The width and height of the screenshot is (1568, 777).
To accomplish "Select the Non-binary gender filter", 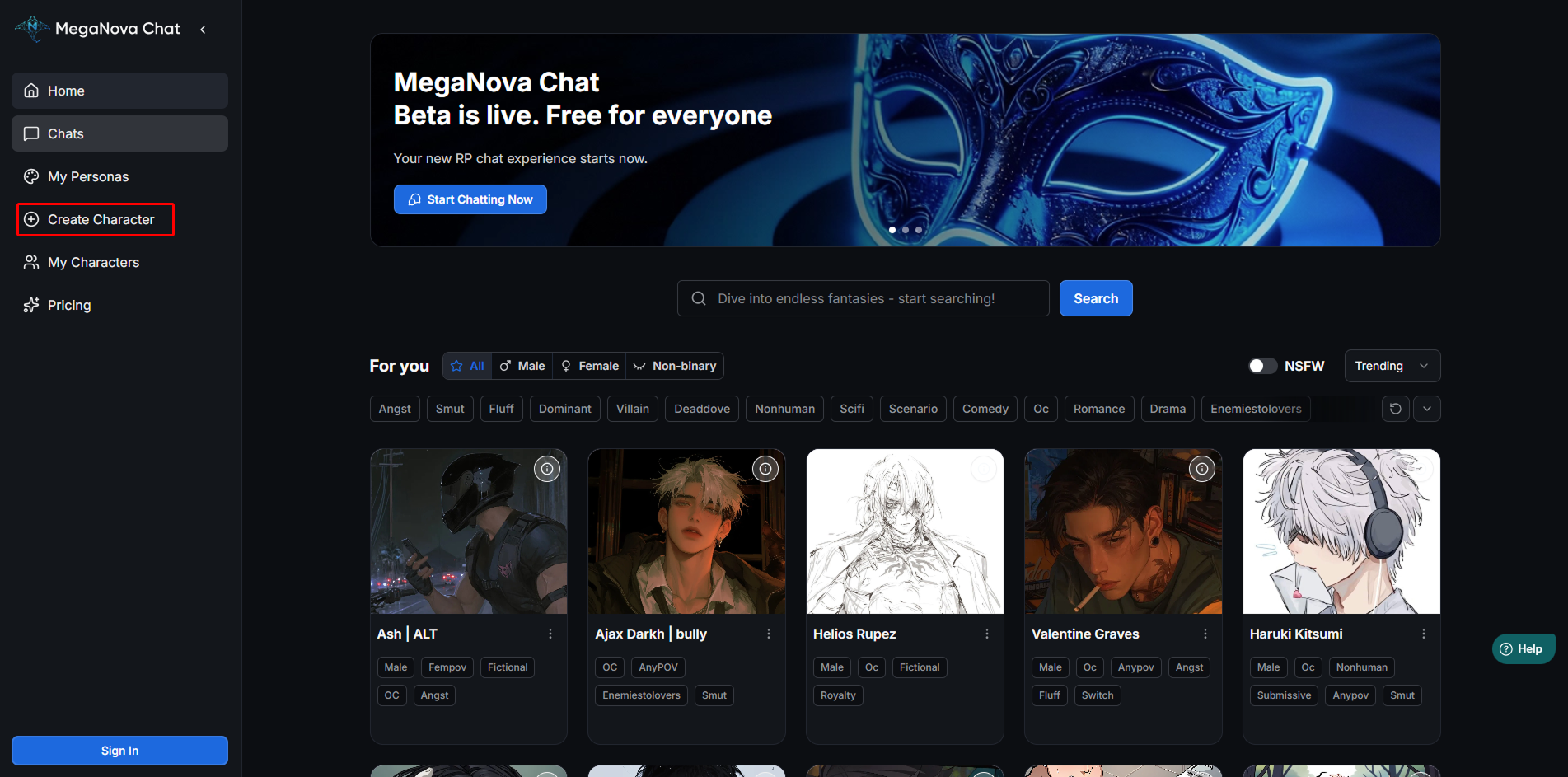I will [x=675, y=366].
